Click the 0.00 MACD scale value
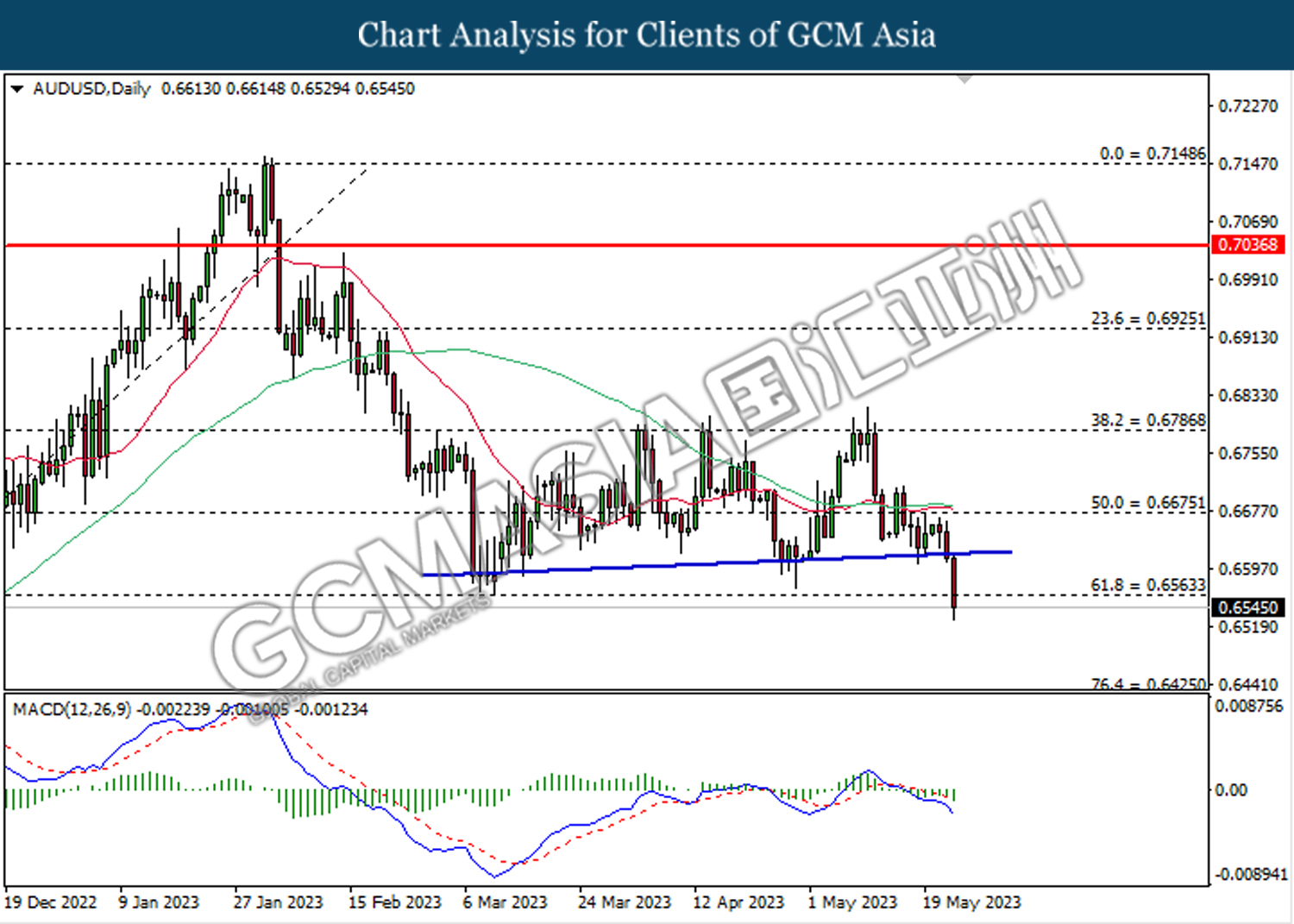1294x924 pixels. 1230,789
